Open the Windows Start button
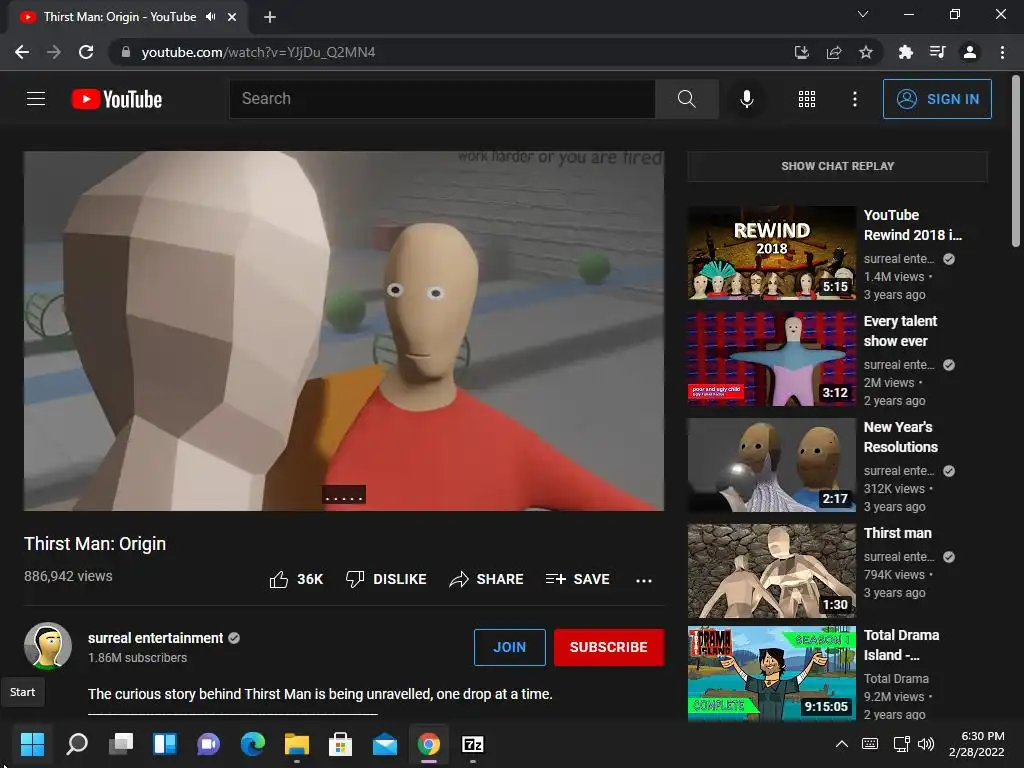The image size is (1024, 768). (32, 744)
